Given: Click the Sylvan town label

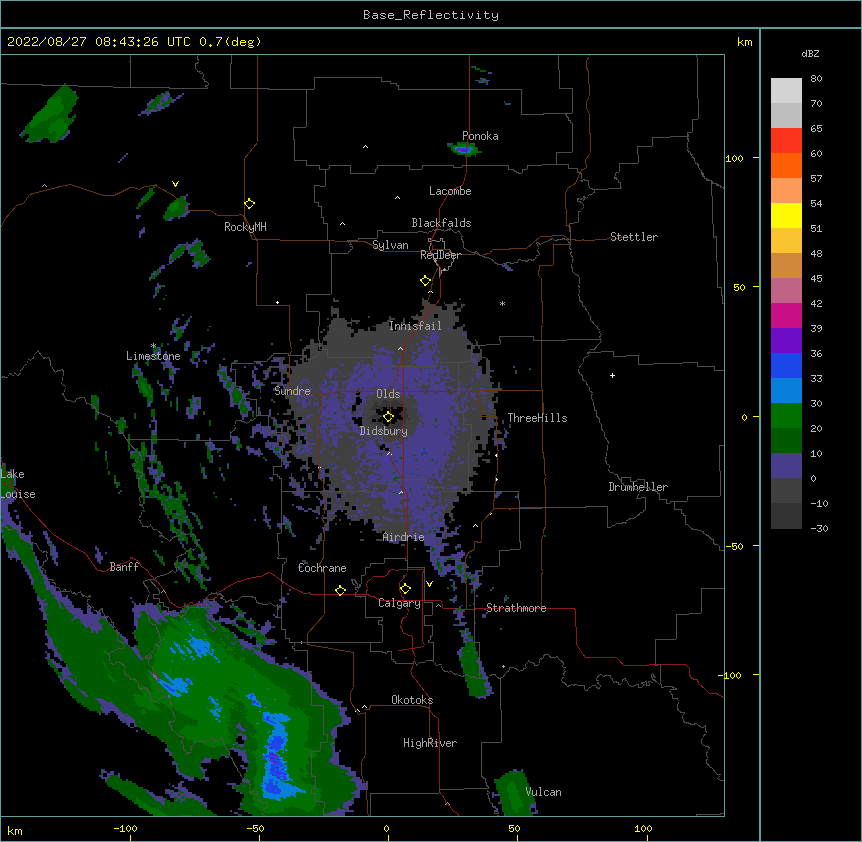Looking at the screenshot, I should pos(390,245).
